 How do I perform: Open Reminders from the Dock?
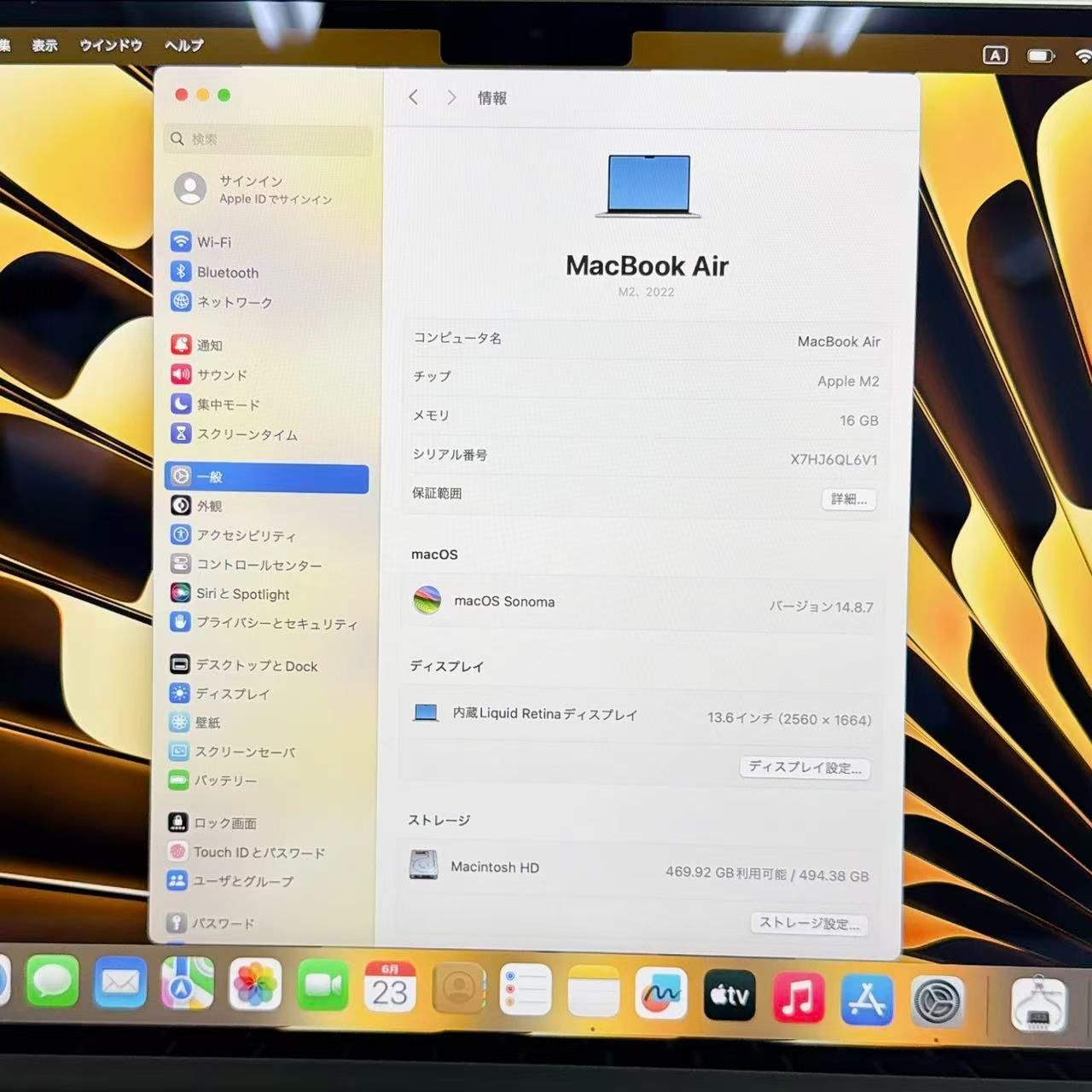point(526,990)
